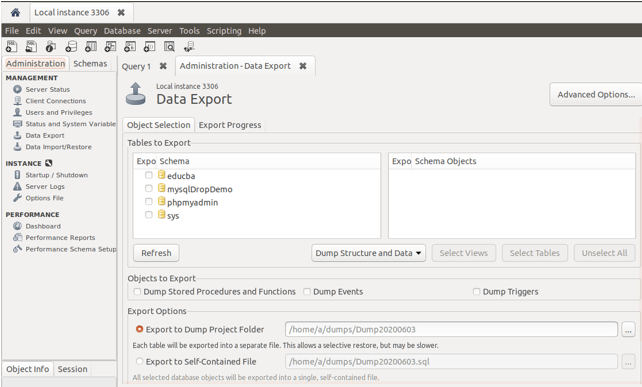This screenshot has width=642, height=387.
Task: Click the Refresh button
Action: (156, 253)
